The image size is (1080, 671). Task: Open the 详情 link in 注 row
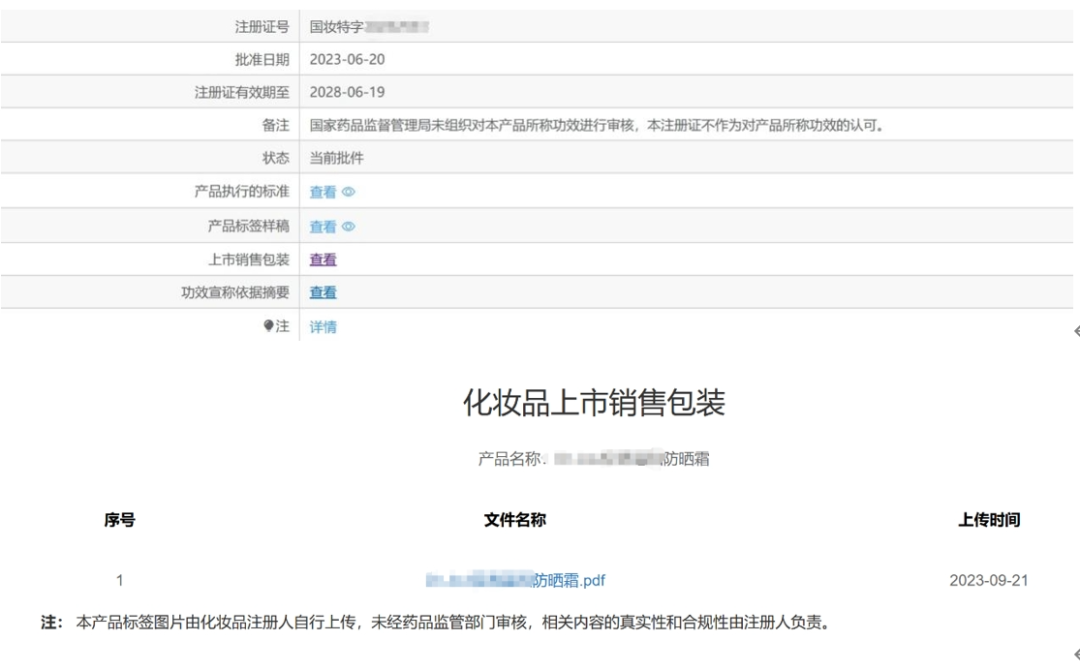pyautogui.click(x=322, y=327)
